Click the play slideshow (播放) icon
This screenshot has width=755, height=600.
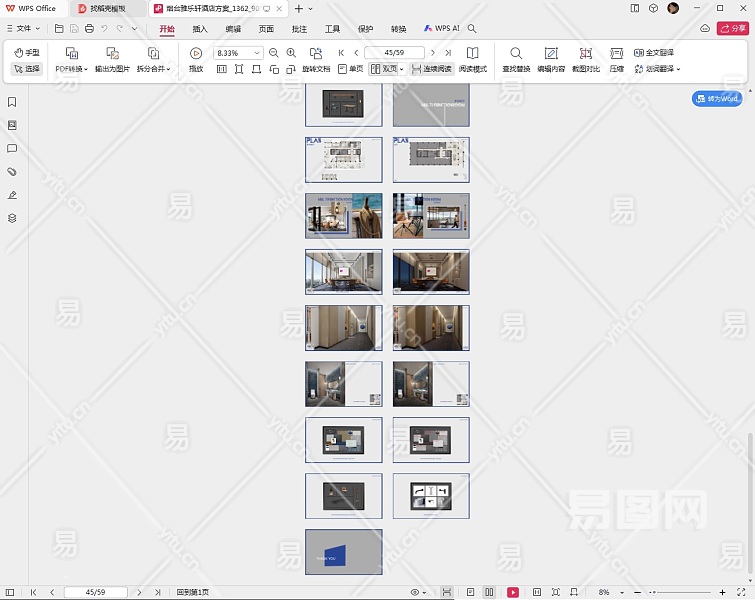coord(196,53)
